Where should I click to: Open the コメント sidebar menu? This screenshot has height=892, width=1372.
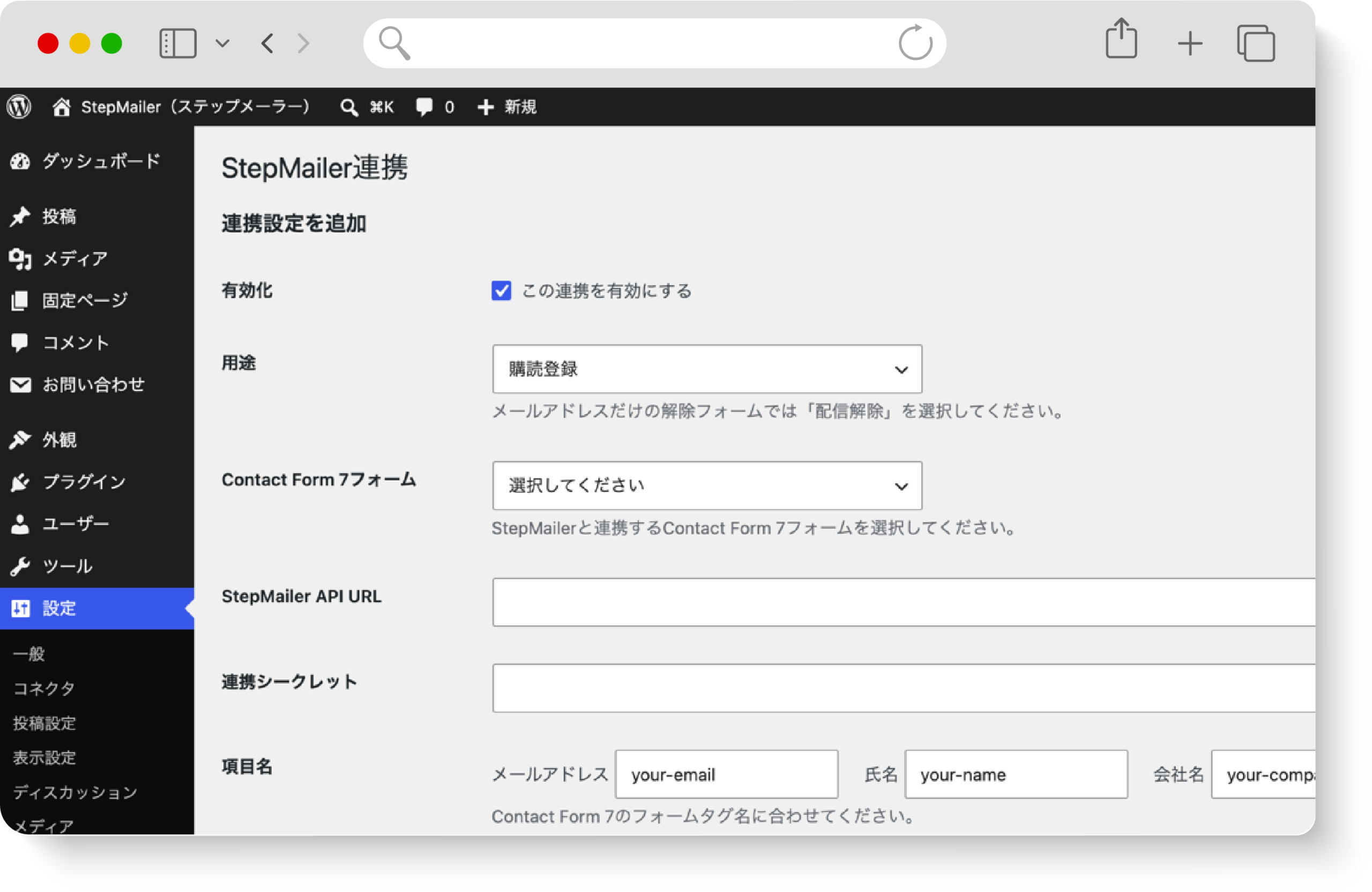click(97, 343)
